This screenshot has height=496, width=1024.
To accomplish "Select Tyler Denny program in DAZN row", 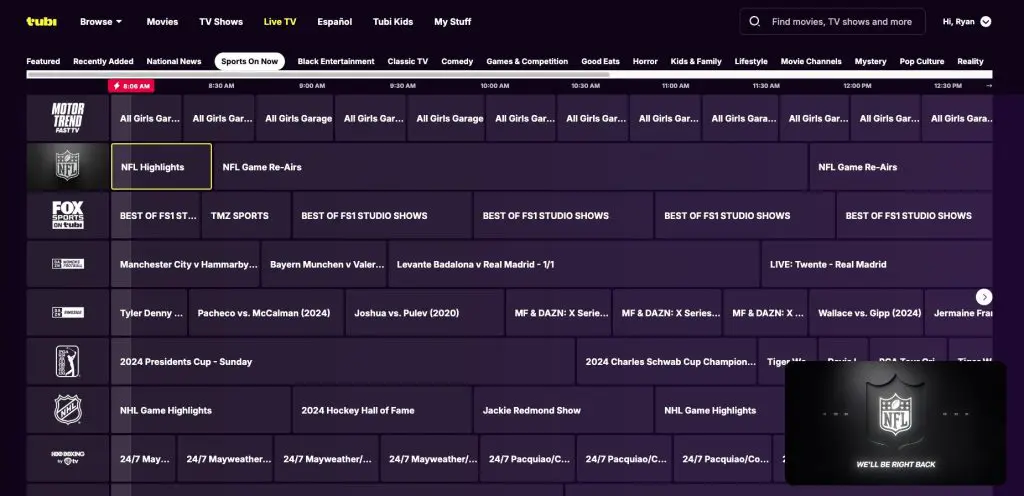I will click(149, 313).
